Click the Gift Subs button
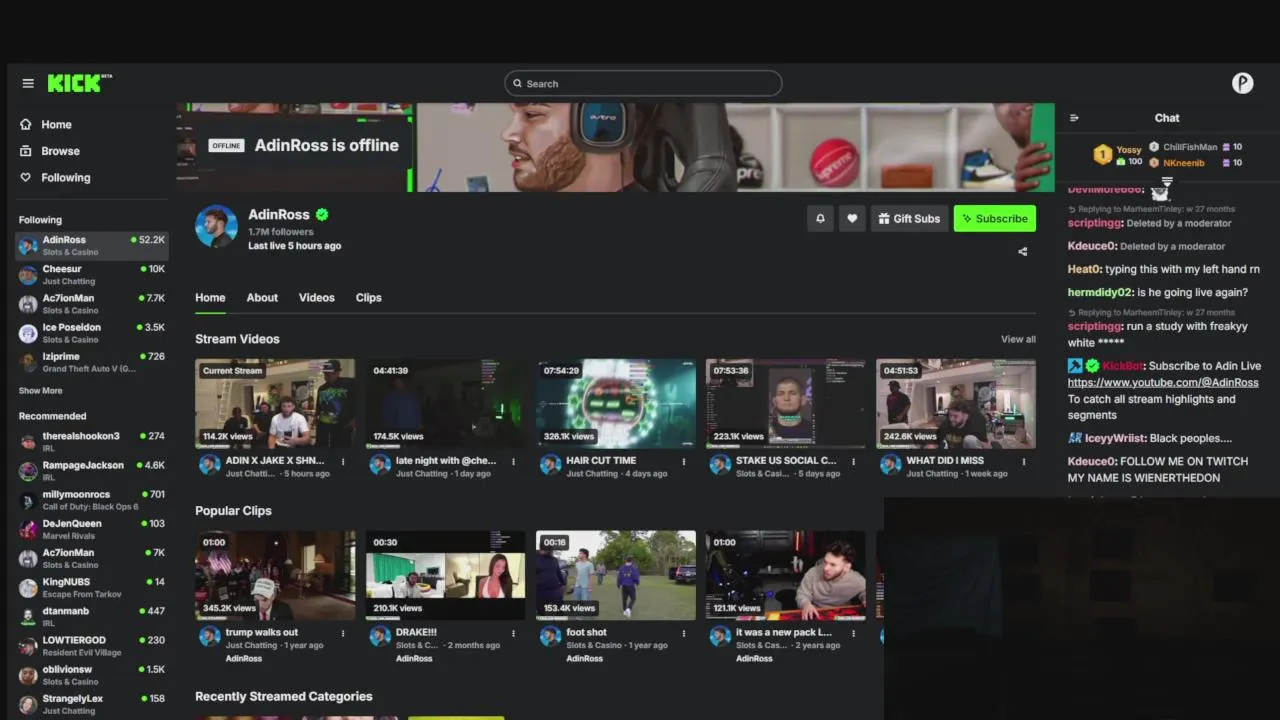The height and width of the screenshot is (720, 1280). (910, 219)
